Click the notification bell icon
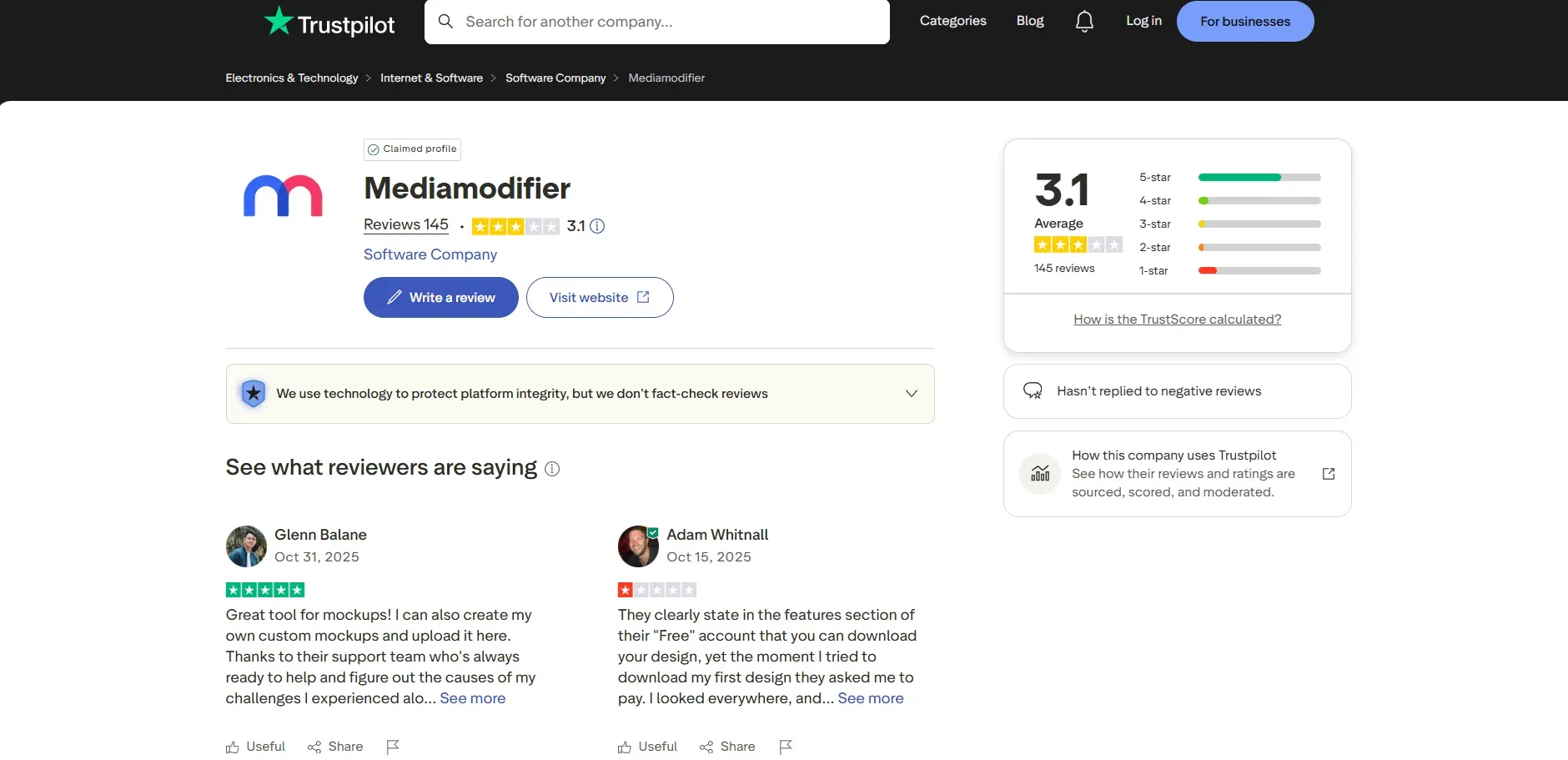 coord(1083,21)
